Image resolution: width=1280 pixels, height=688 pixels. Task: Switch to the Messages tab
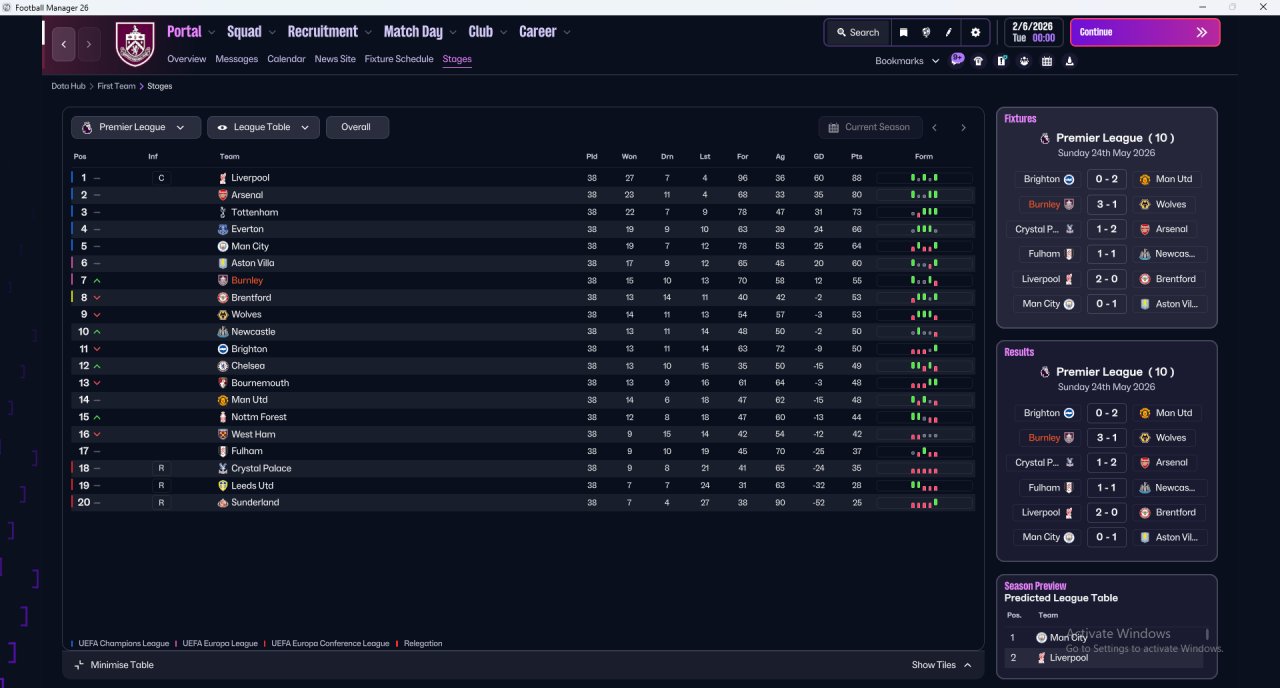pyautogui.click(x=237, y=59)
